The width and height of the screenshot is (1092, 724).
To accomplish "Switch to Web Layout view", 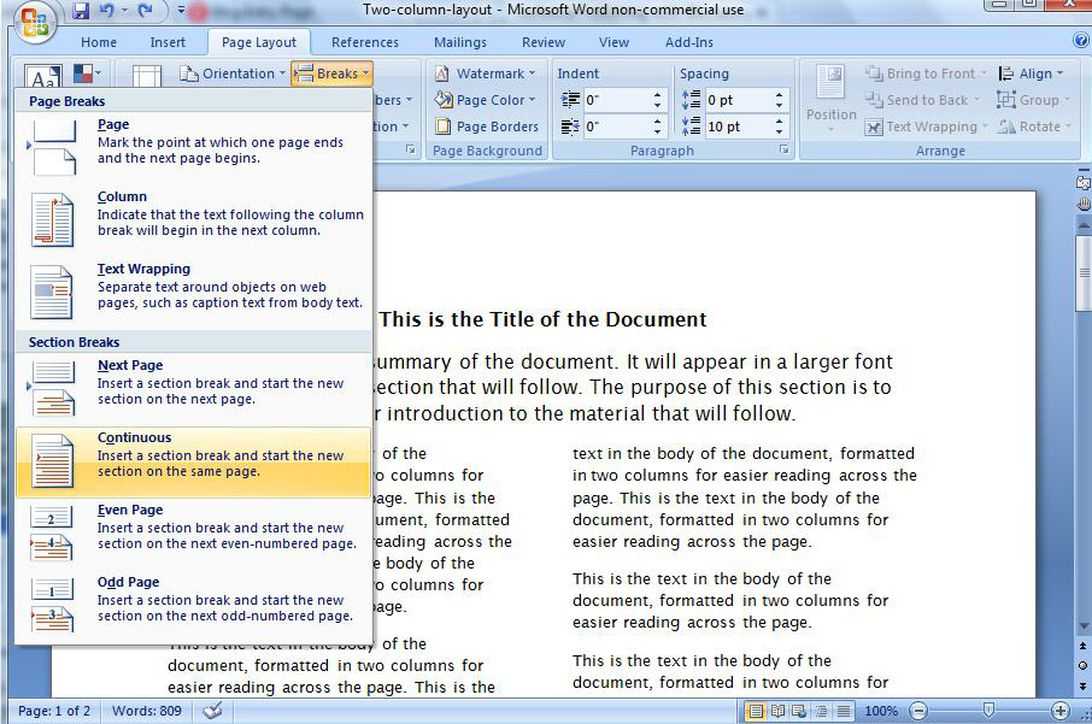I will pyautogui.click(x=799, y=711).
